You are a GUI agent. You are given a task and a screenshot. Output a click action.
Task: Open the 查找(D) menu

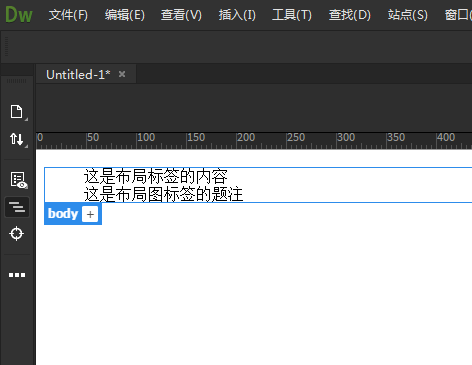click(350, 15)
